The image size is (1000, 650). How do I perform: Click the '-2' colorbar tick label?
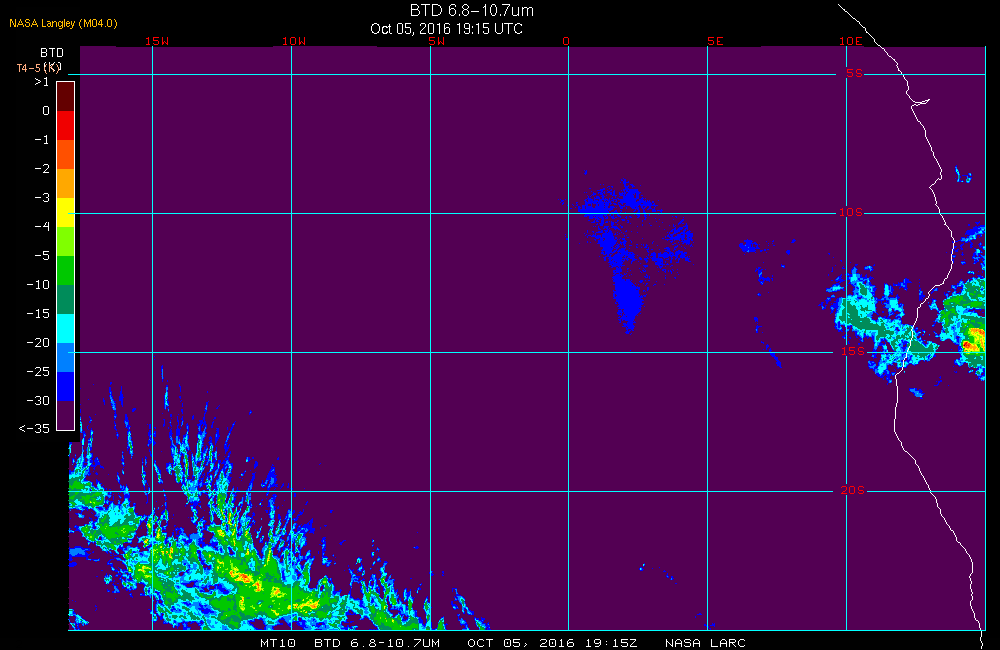click(42, 168)
